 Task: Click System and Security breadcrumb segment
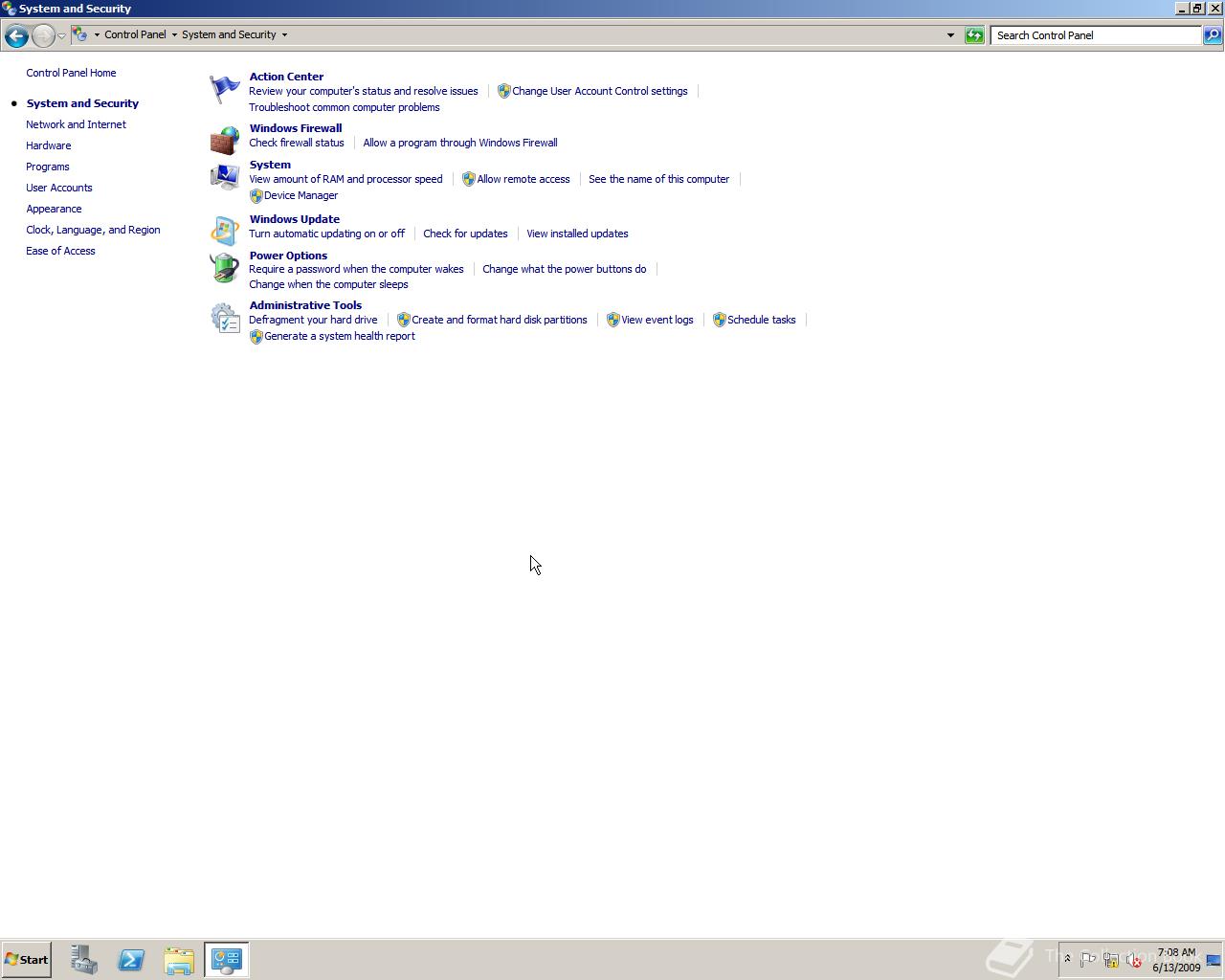tap(229, 34)
